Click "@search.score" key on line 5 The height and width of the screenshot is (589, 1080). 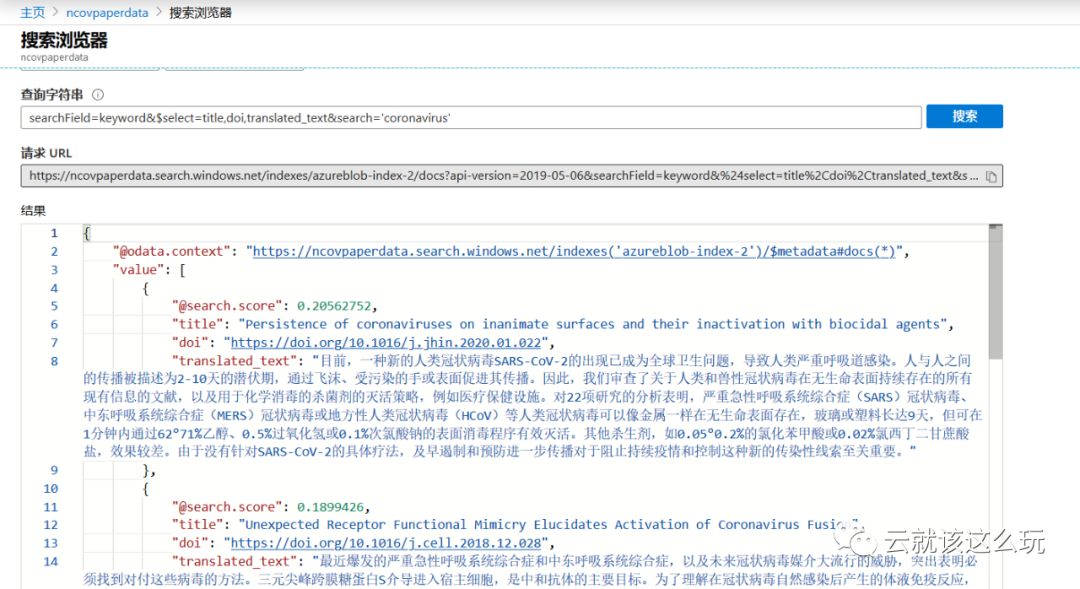coord(227,306)
